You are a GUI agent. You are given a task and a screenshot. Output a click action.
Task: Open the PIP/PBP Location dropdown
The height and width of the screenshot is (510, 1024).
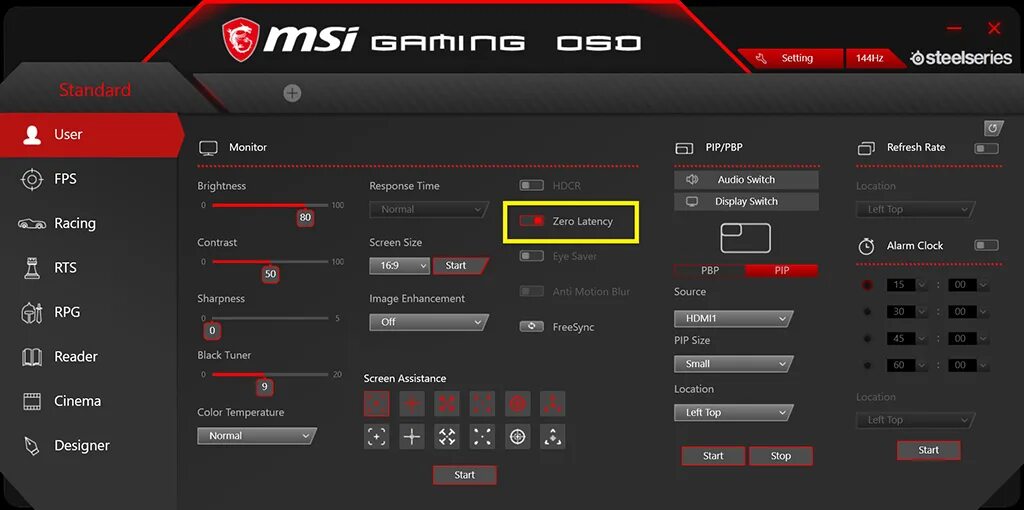click(x=733, y=413)
